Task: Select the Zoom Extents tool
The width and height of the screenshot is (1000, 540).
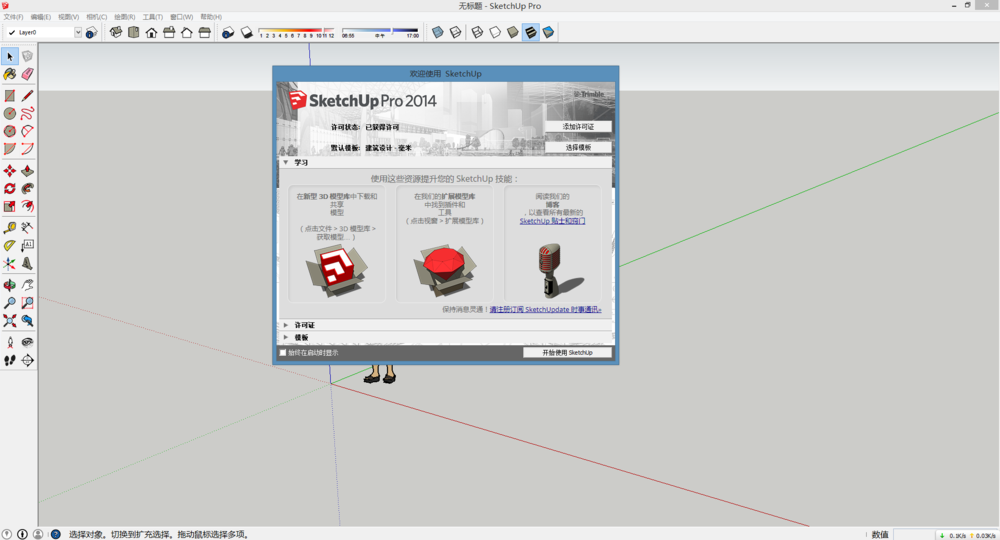Action: pos(10,321)
